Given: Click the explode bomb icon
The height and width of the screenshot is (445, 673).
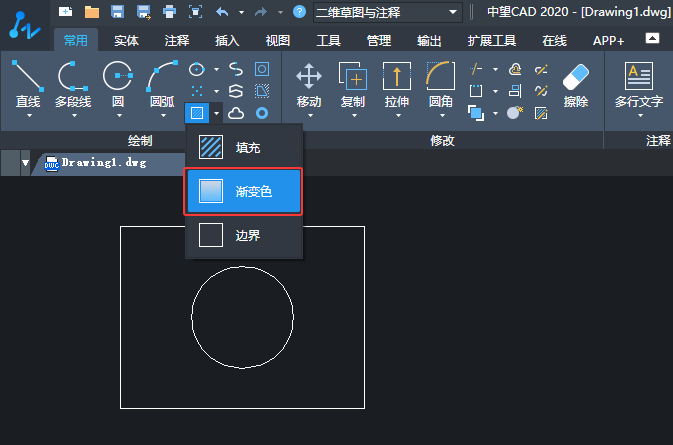Looking at the screenshot, I should point(515,113).
